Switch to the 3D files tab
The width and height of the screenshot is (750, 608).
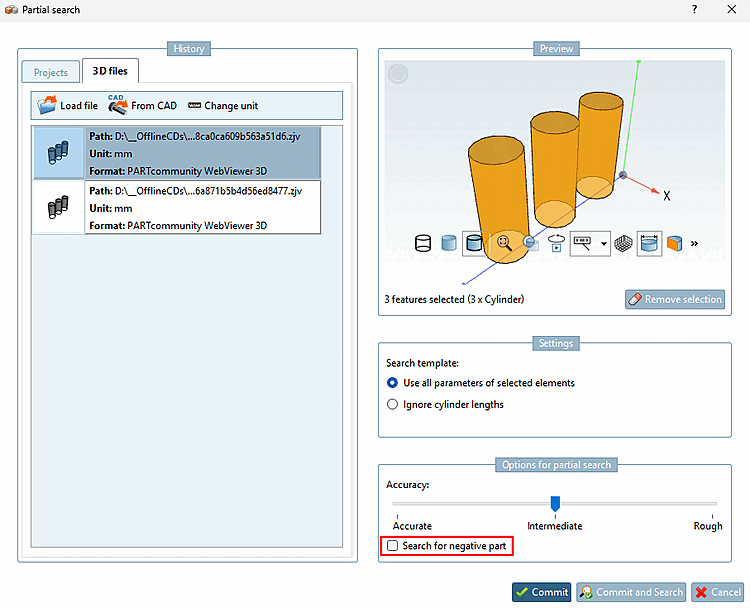pyautogui.click(x=110, y=71)
